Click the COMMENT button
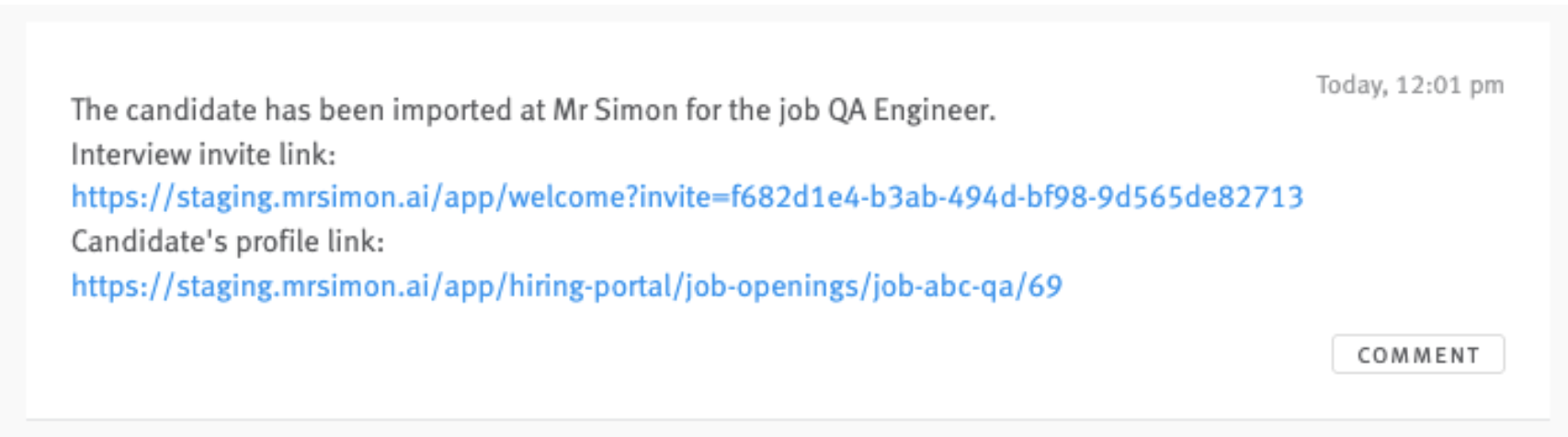This screenshot has width=1568, height=437. coord(1418,354)
